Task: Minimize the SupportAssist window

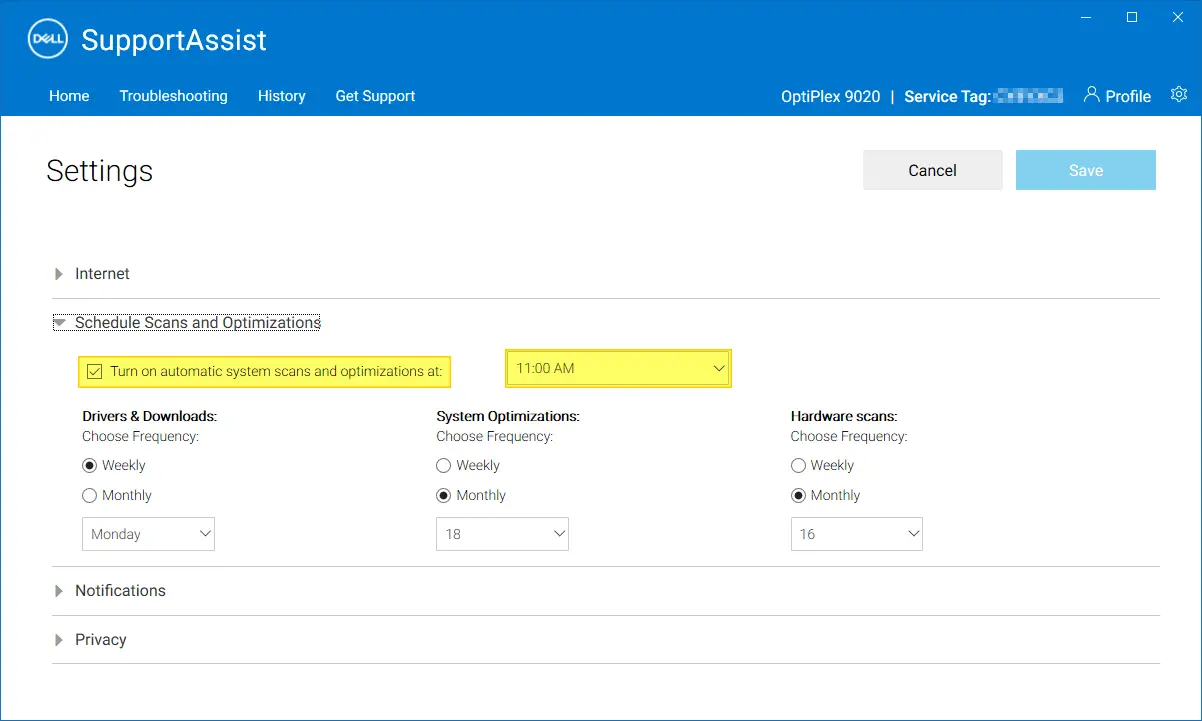Action: (1087, 17)
